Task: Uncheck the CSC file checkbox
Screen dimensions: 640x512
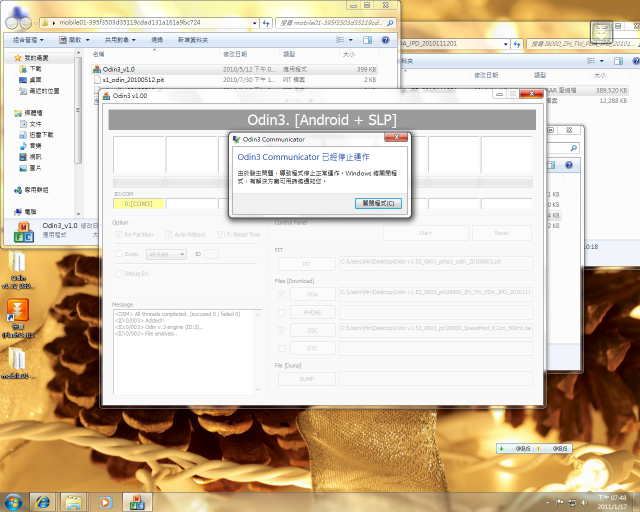Action: 281,330
